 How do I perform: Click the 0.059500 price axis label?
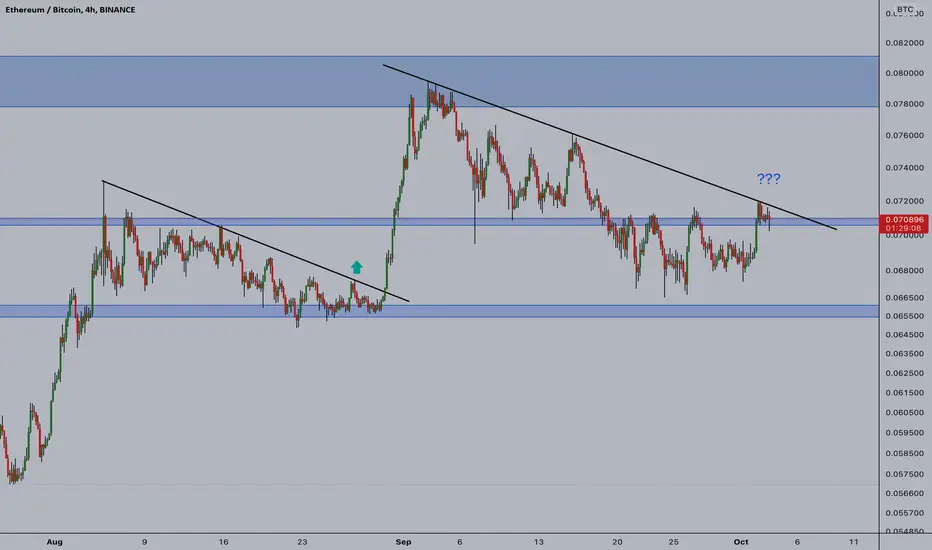point(905,433)
